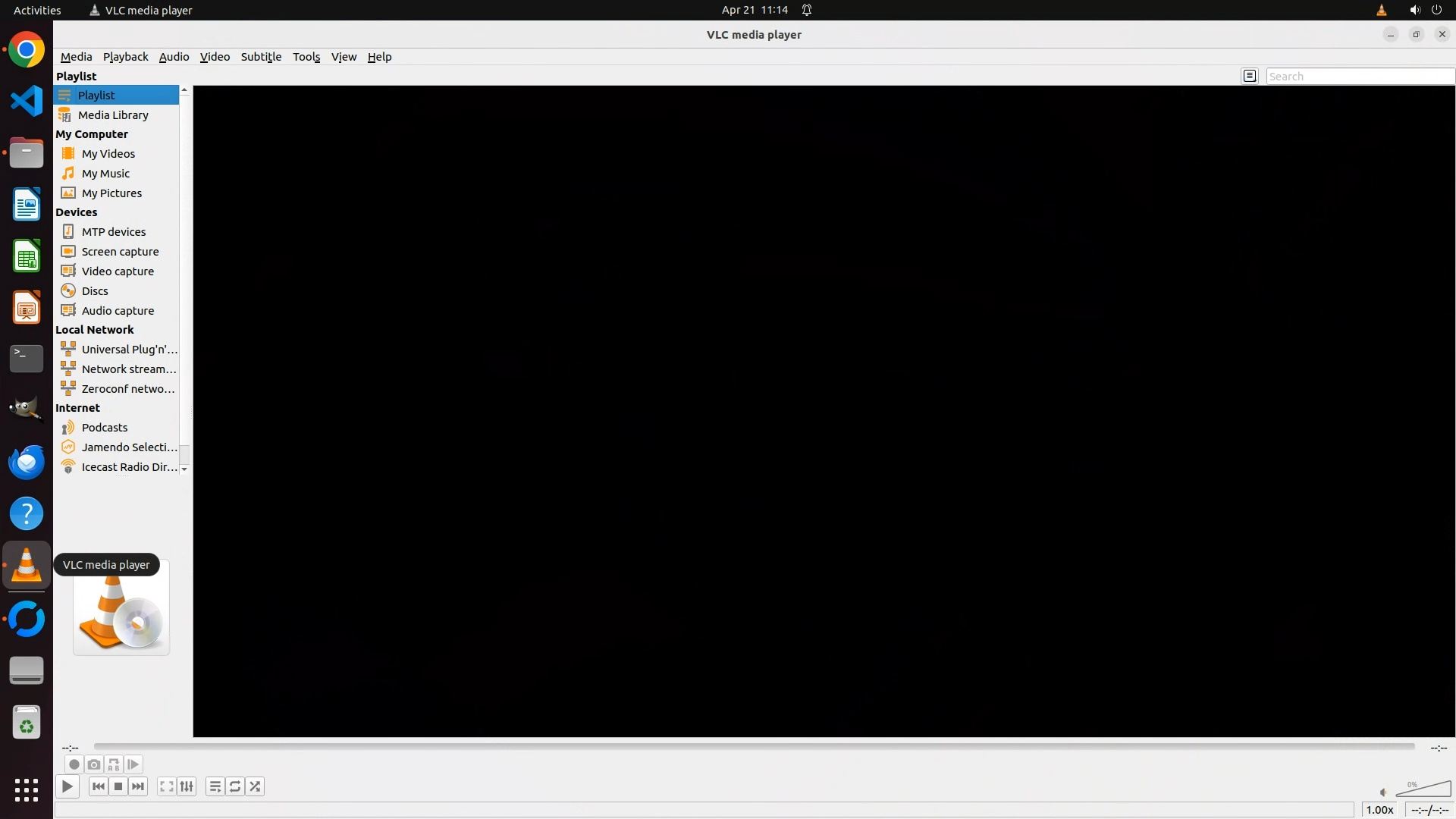Click the Record button
1456x819 pixels.
pyautogui.click(x=74, y=764)
